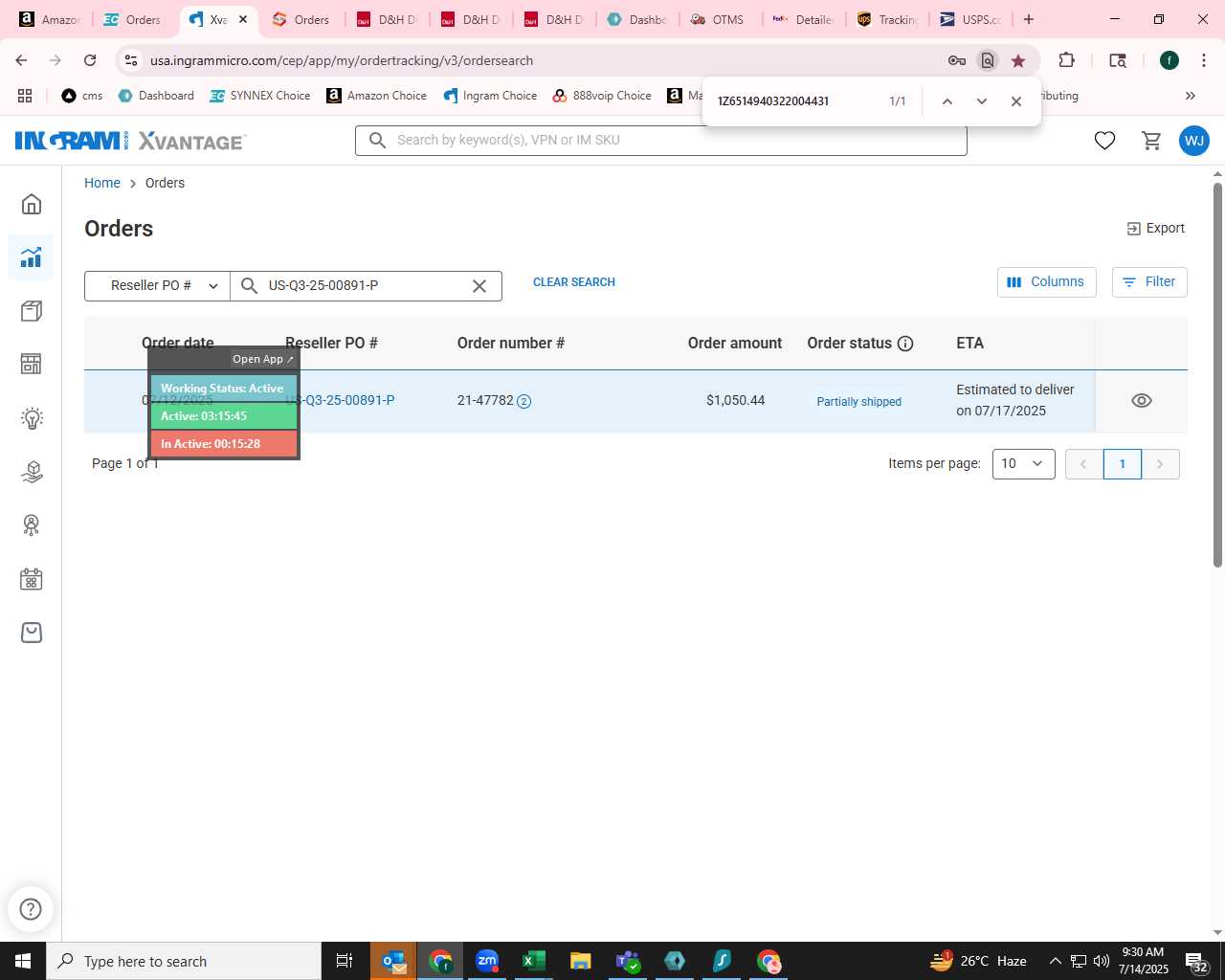Open a new browser tab
The height and width of the screenshot is (980, 1225).
pos(1029,19)
